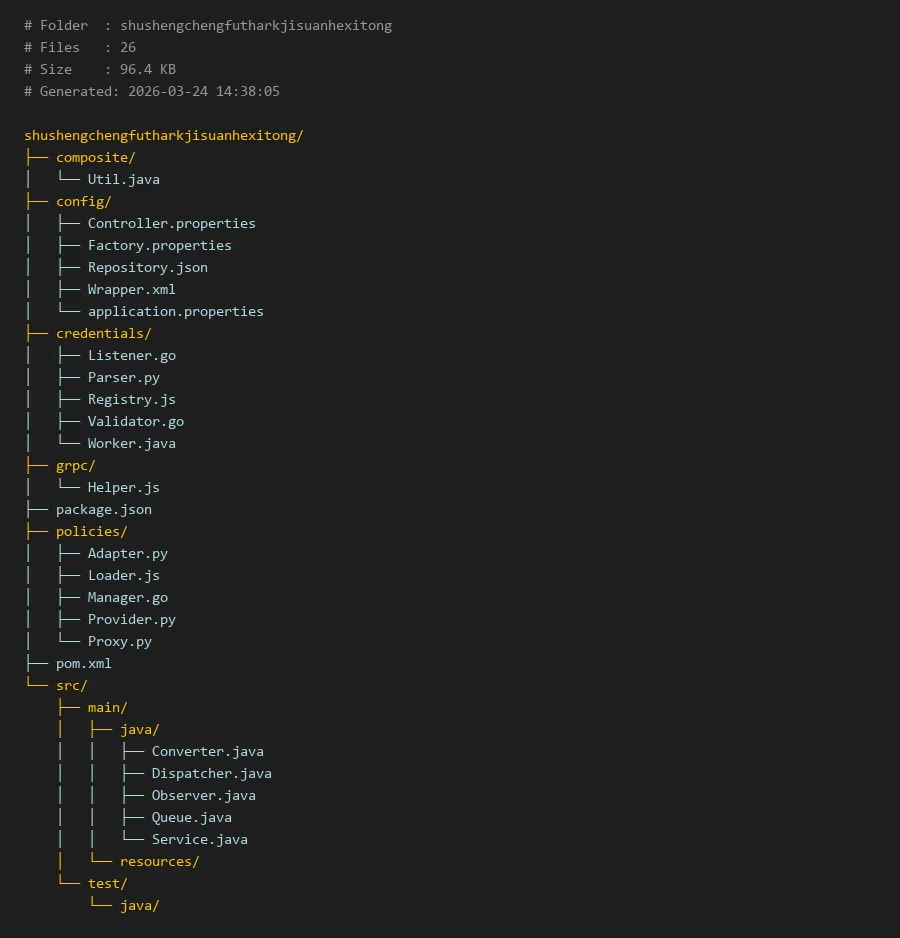Viewport: 900px width, 938px height.
Task: Open Controller.properties file
Action: click(x=171, y=223)
